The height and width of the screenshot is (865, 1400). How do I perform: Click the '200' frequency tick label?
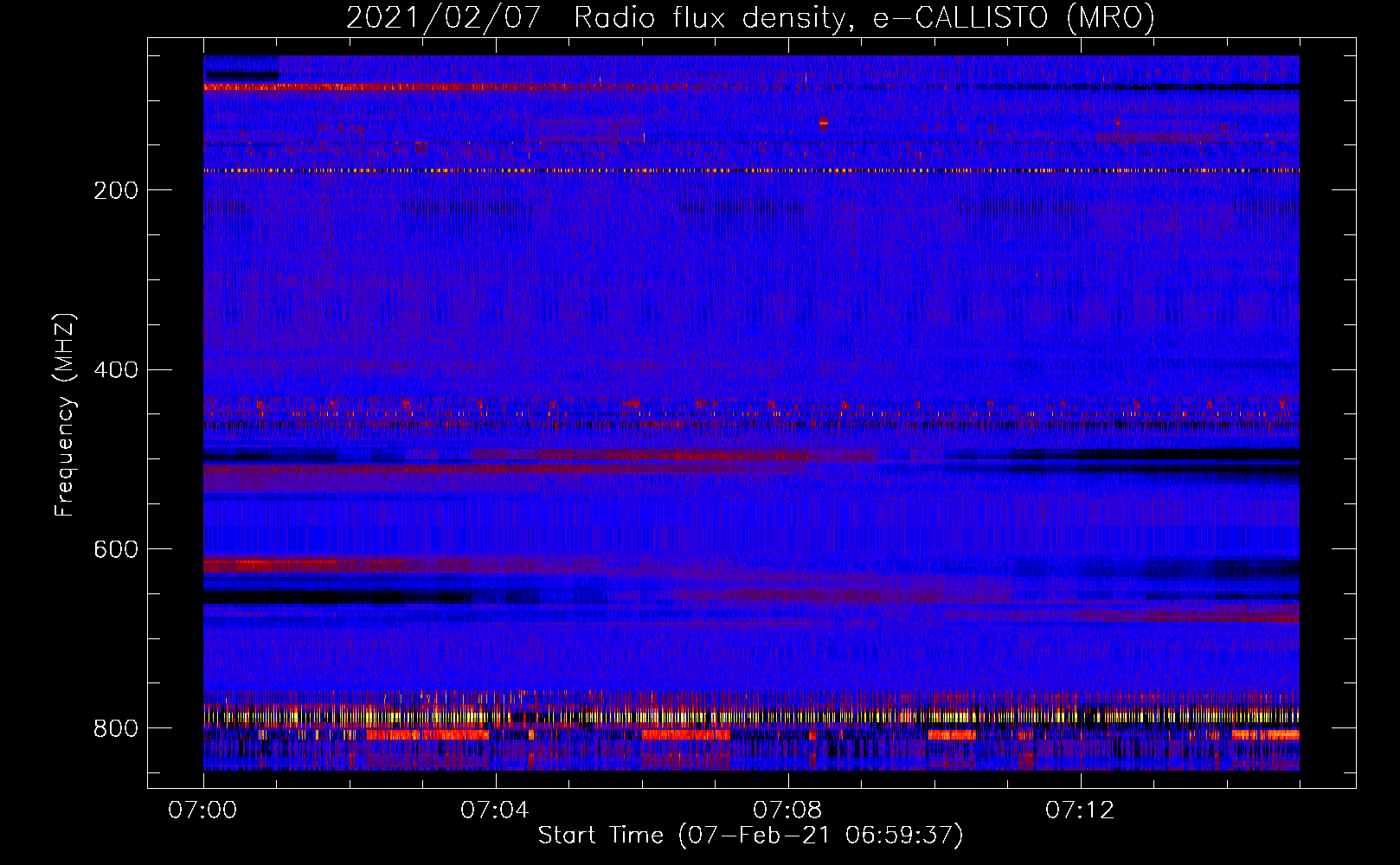click(116, 190)
